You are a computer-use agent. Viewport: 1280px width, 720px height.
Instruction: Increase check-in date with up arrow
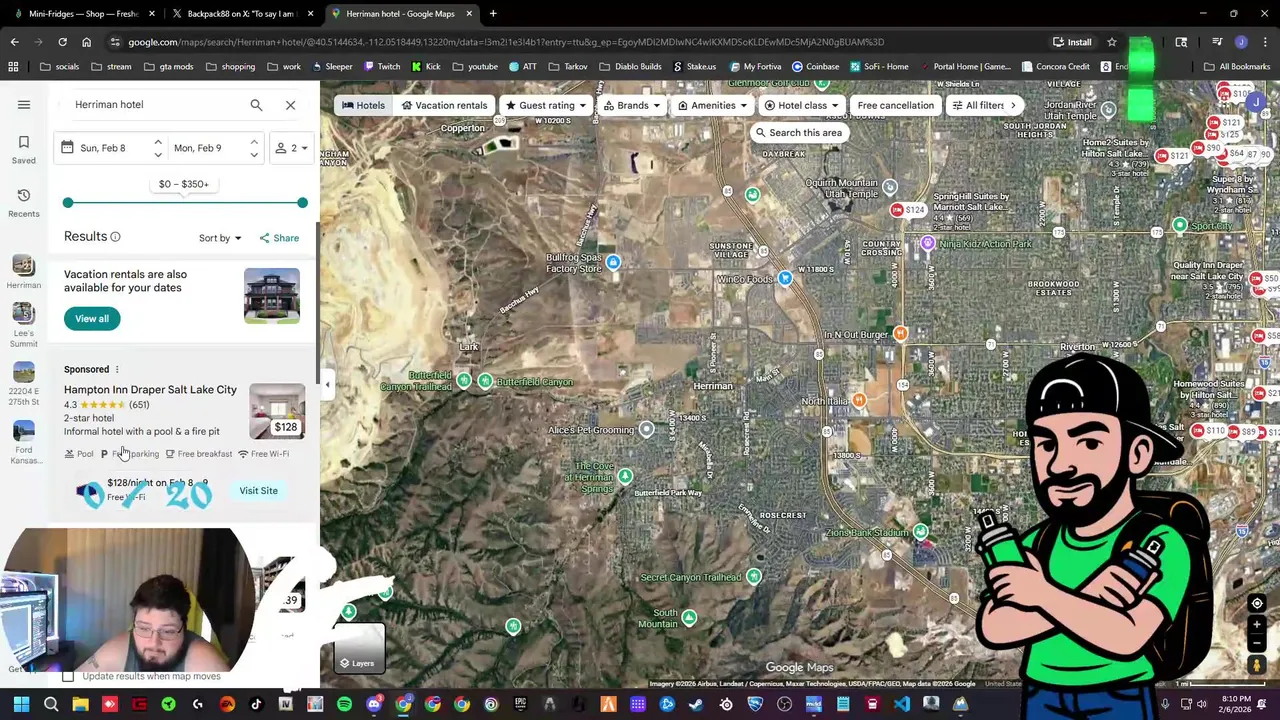(157, 142)
